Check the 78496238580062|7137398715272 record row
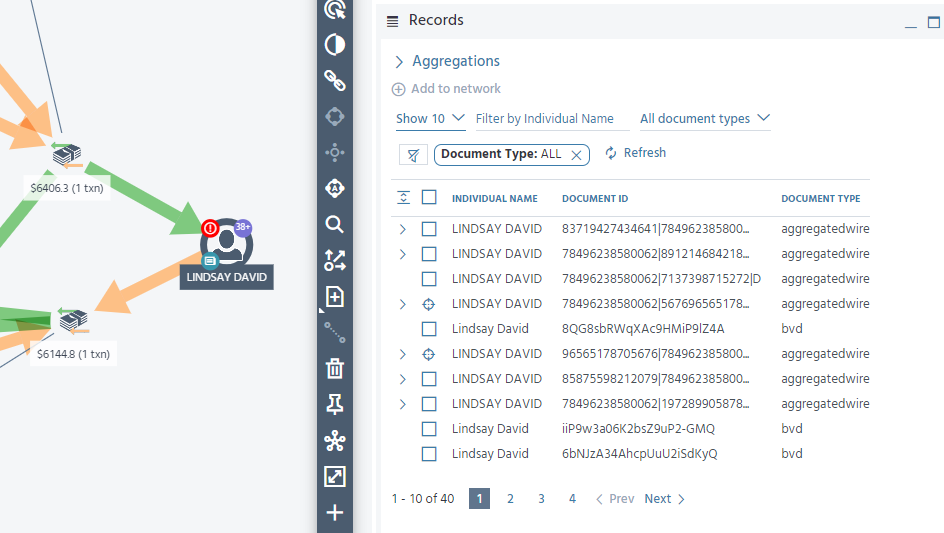 coord(429,279)
